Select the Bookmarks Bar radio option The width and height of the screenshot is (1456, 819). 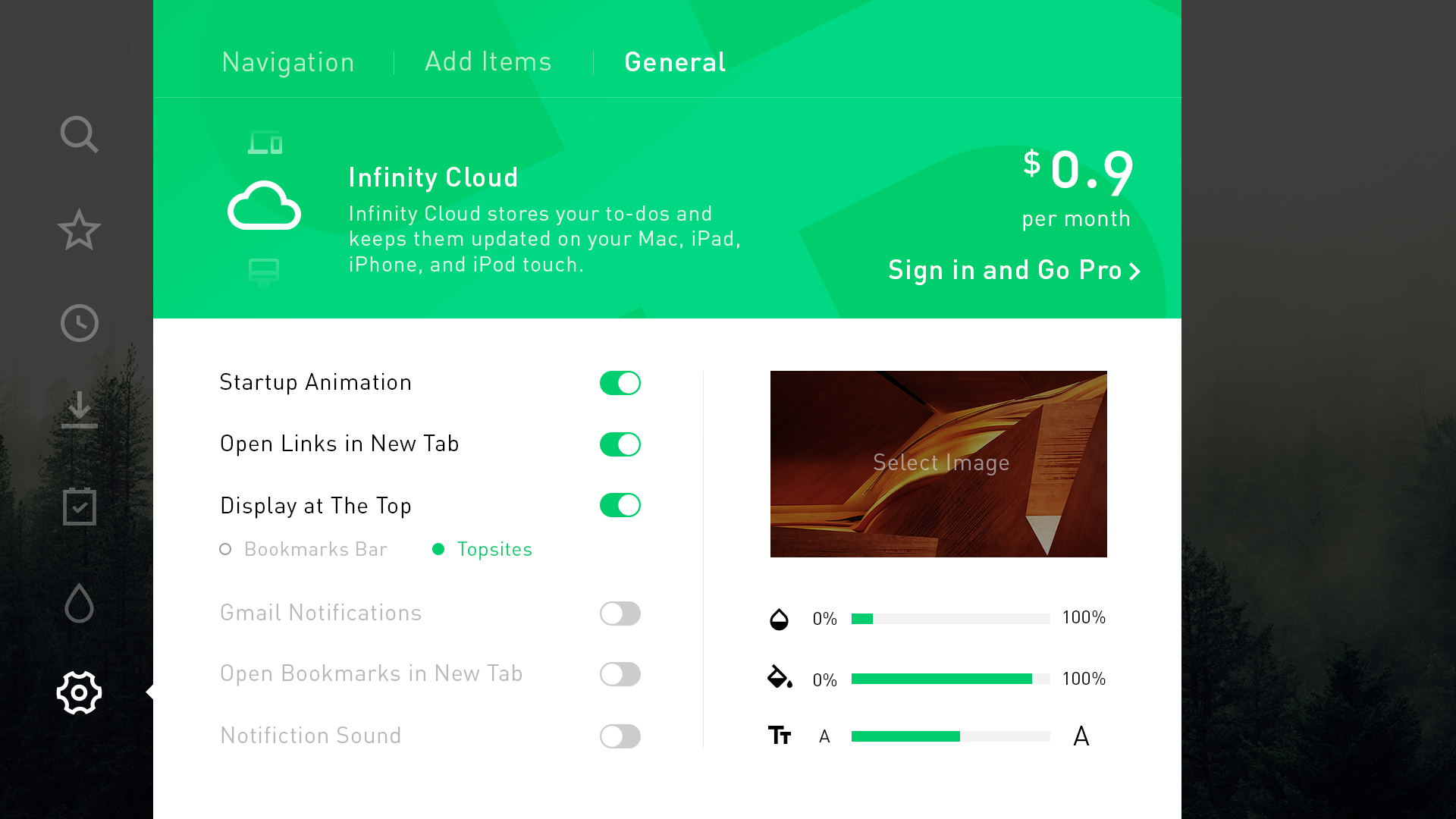225,549
